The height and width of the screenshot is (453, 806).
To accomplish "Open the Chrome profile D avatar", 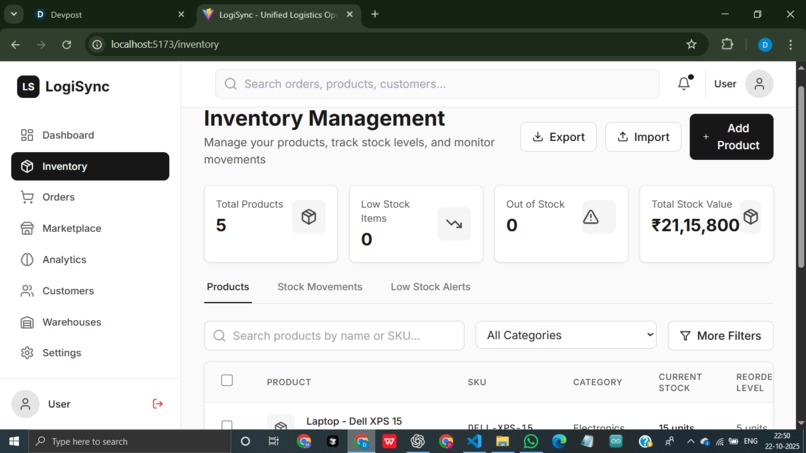I will coord(765,45).
